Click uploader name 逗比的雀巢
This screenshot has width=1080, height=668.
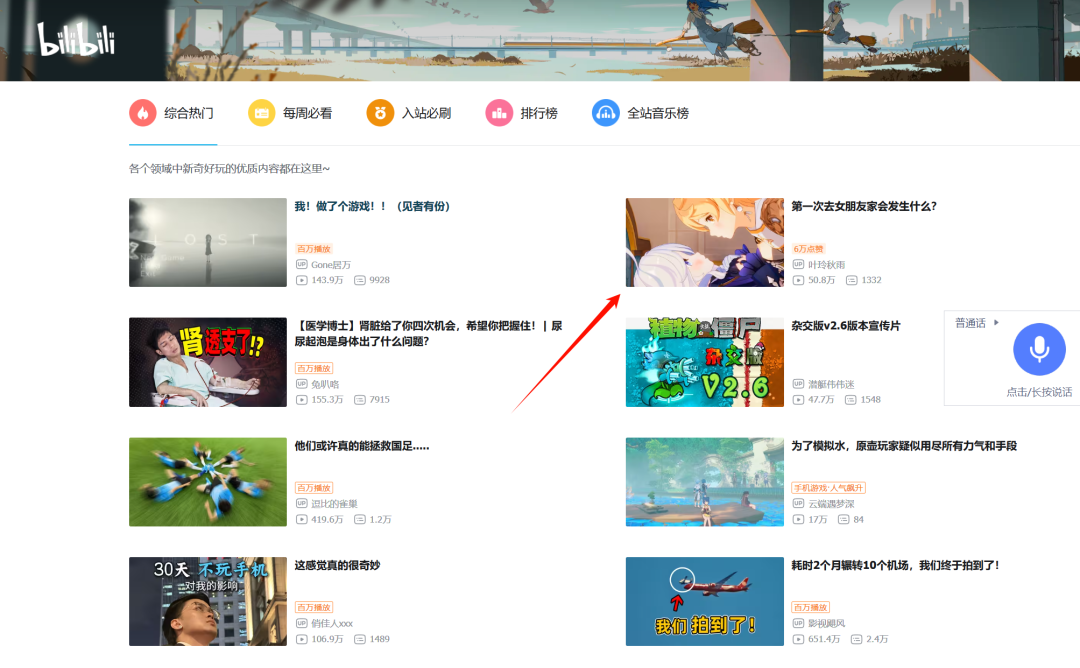pyautogui.click(x=334, y=503)
